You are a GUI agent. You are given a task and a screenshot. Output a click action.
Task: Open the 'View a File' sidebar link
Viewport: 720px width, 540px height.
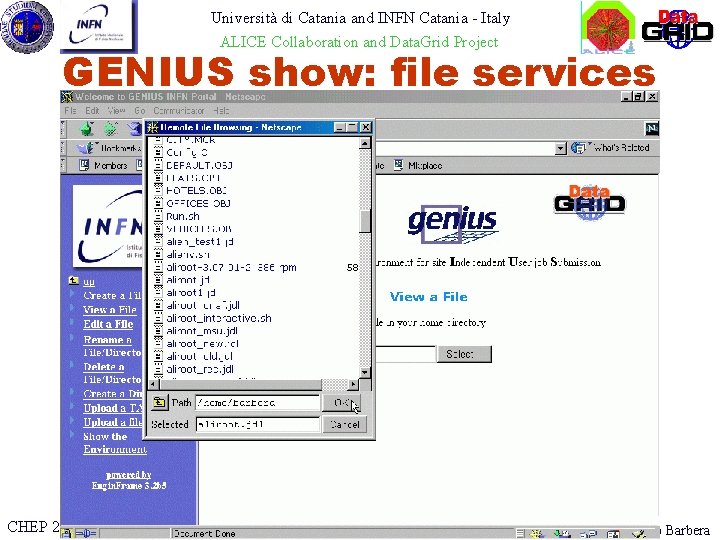click(110, 309)
